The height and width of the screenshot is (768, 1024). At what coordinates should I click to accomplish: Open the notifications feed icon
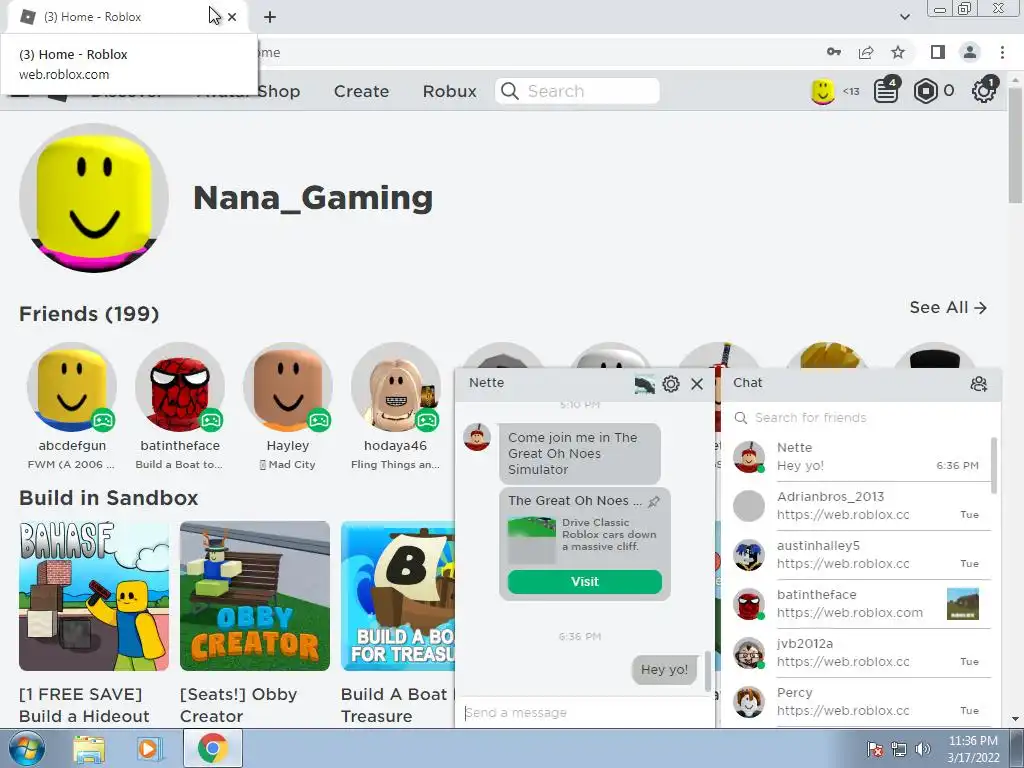tap(887, 90)
